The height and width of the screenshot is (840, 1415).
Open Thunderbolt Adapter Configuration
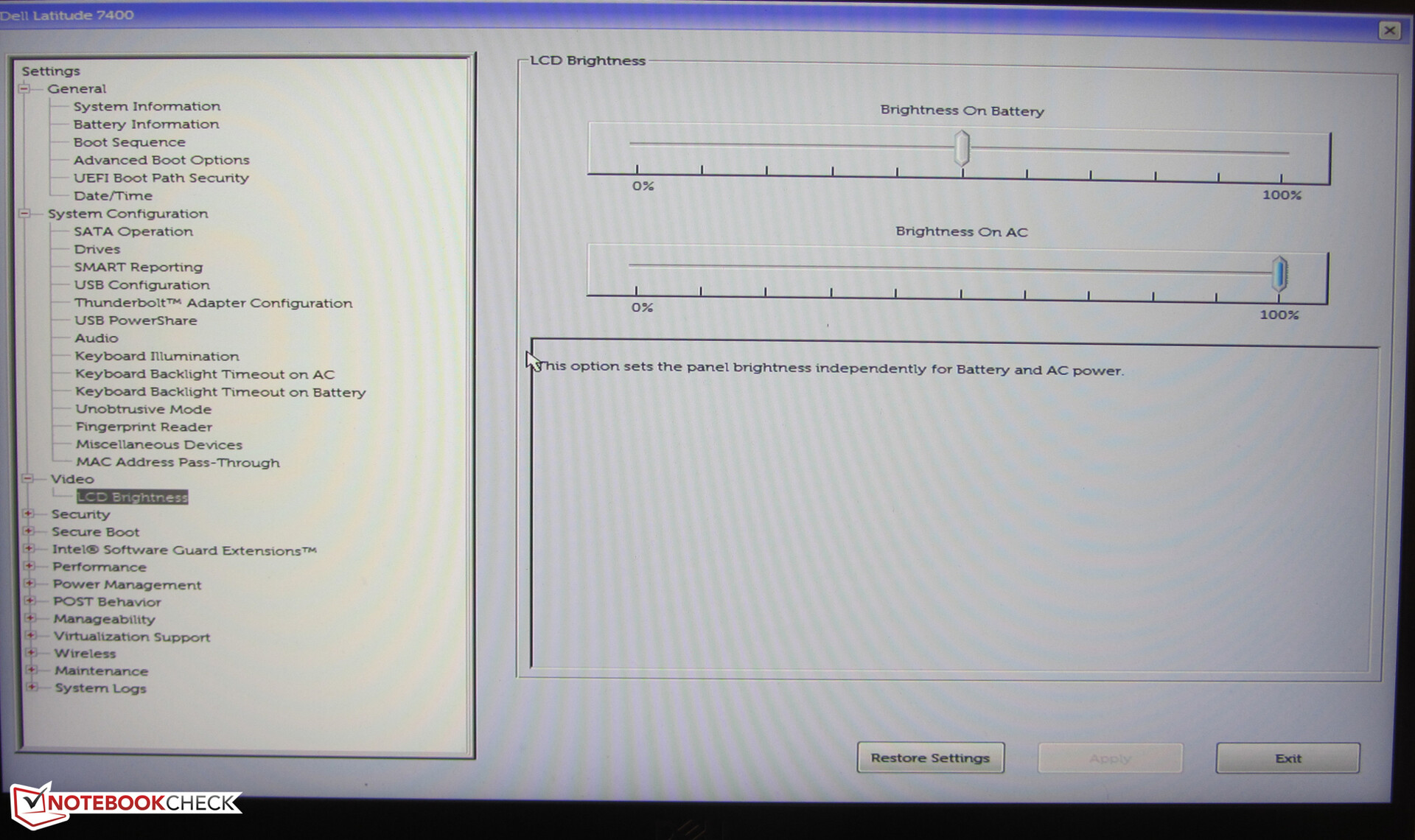[213, 303]
